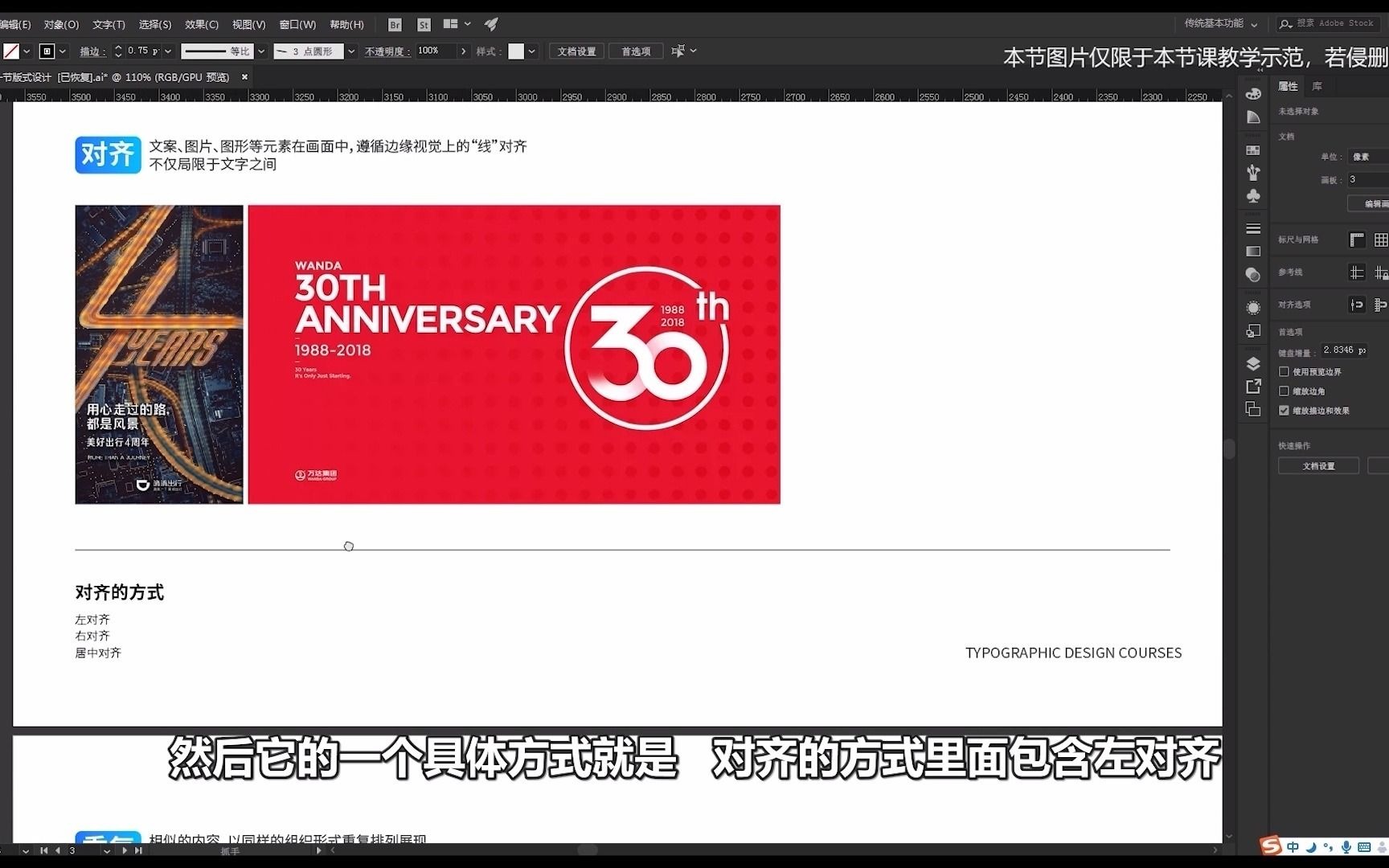Toggle rulers icon in 标尺与网格 row
This screenshot has height=868, width=1389.
point(1357,240)
